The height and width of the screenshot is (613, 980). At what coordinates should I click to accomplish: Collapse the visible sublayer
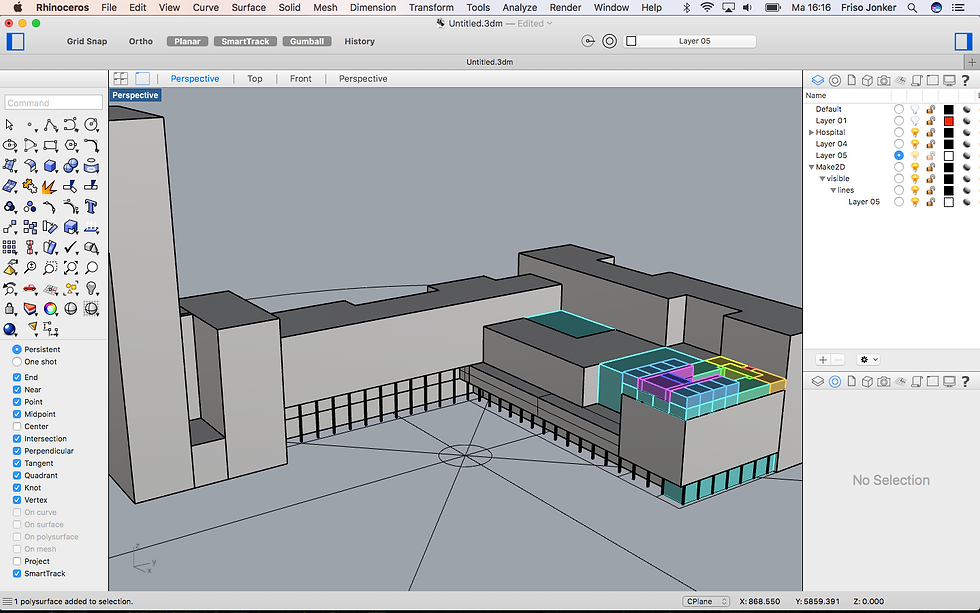pyautogui.click(x=822, y=179)
